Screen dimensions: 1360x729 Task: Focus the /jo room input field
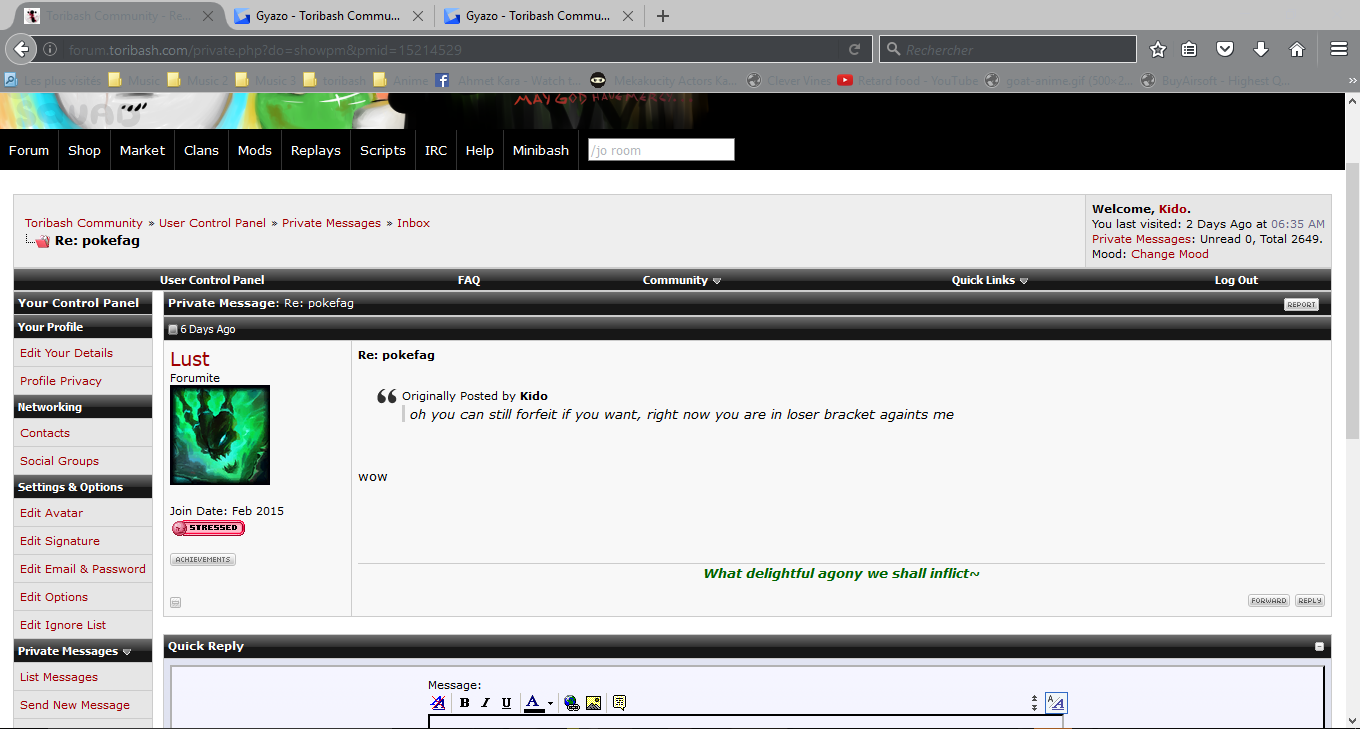(x=661, y=150)
